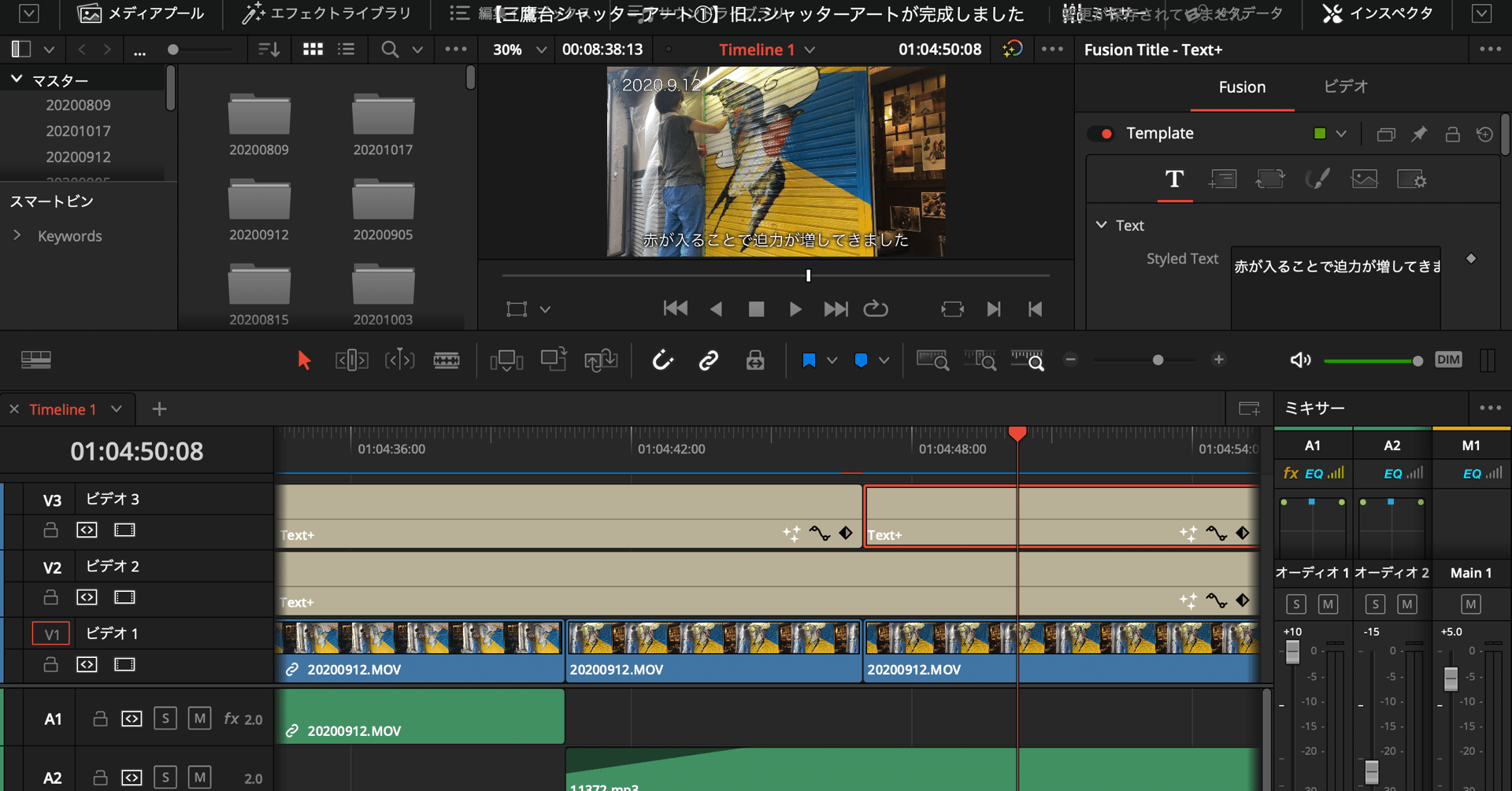
Task: Solo the A2 track in timeline header
Action: (x=165, y=778)
